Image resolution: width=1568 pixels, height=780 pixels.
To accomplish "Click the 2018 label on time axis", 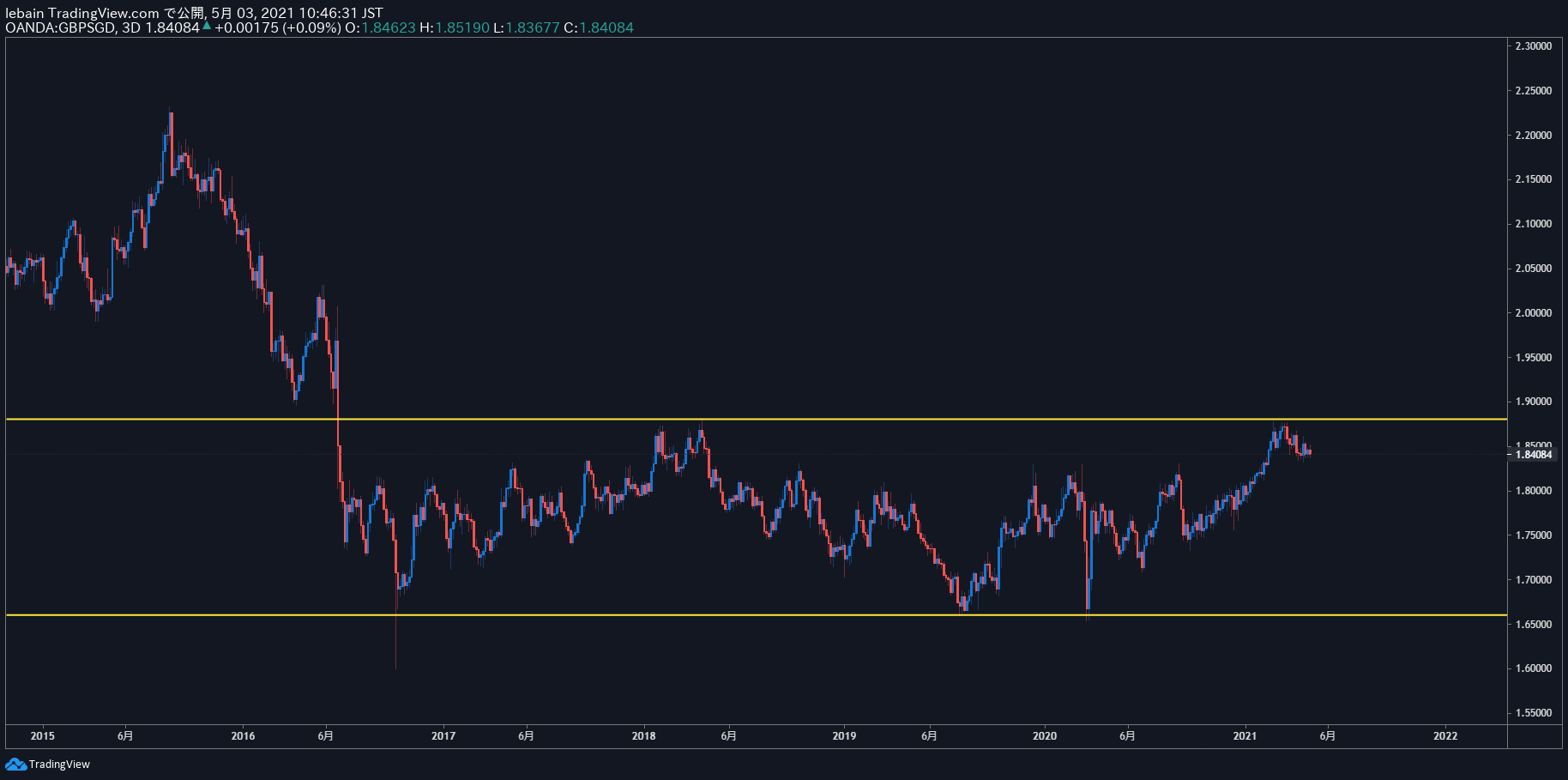I will click(643, 736).
